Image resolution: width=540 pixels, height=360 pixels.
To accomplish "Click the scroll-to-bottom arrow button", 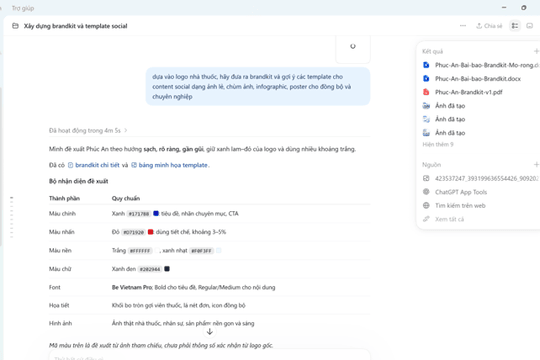I will click(x=209, y=332).
